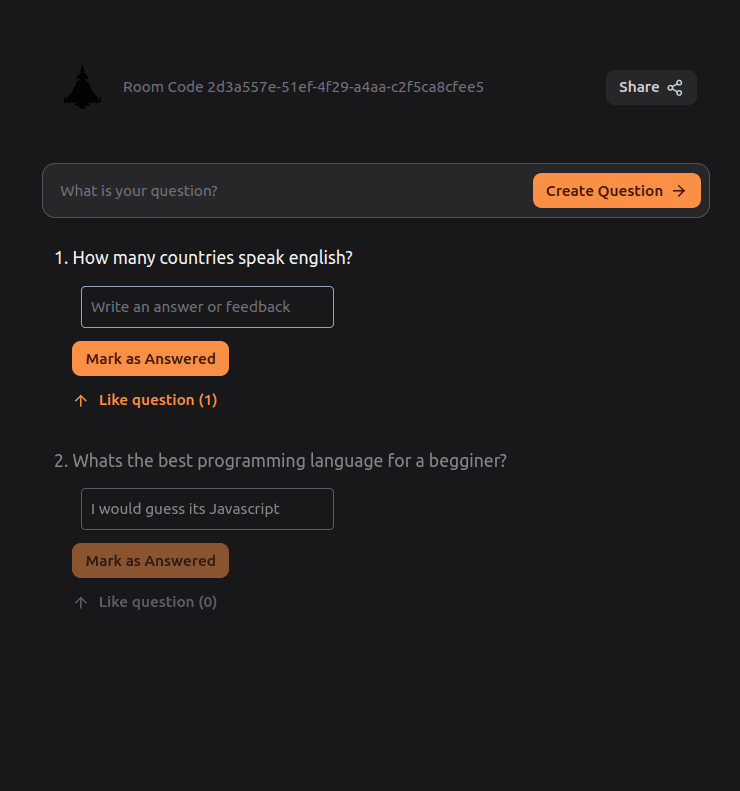
Task: Click the "Write an answer or feedback" box
Action: click(207, 307)
